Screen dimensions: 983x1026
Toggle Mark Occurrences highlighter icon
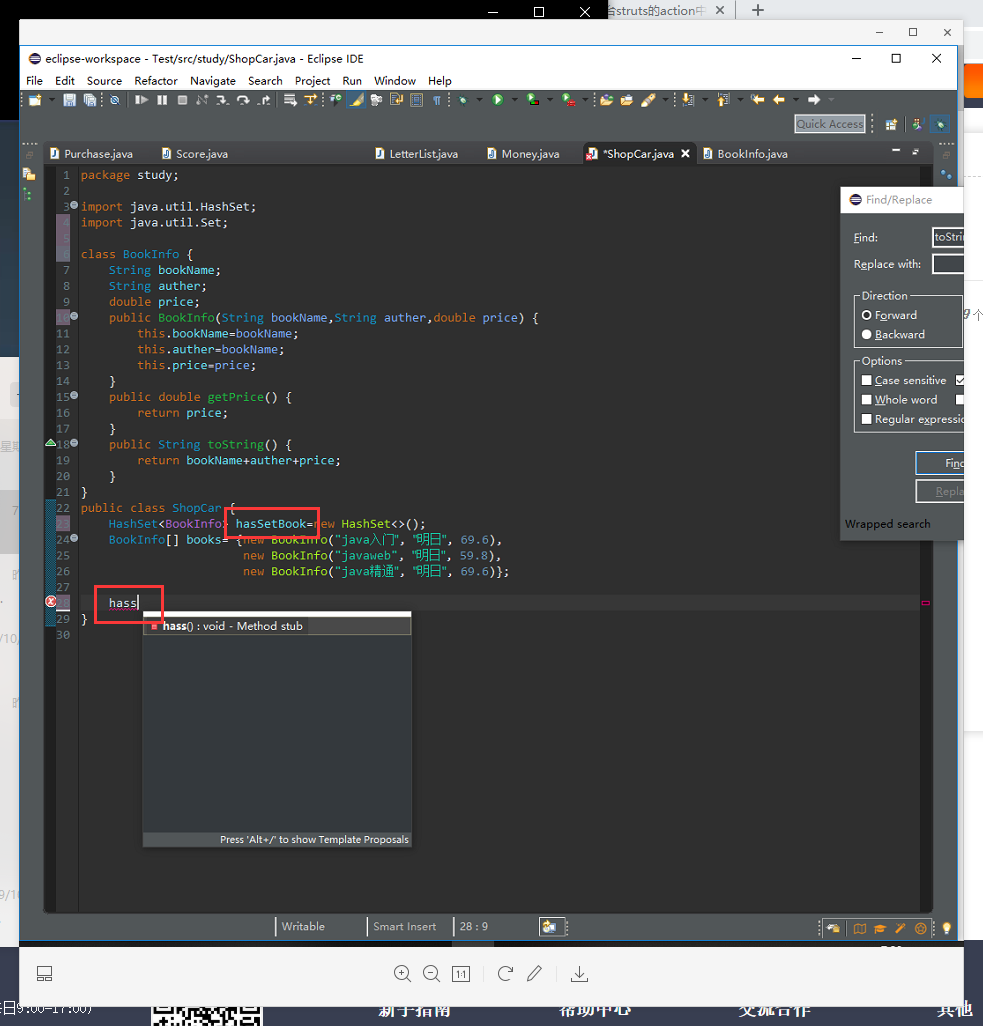356,99
